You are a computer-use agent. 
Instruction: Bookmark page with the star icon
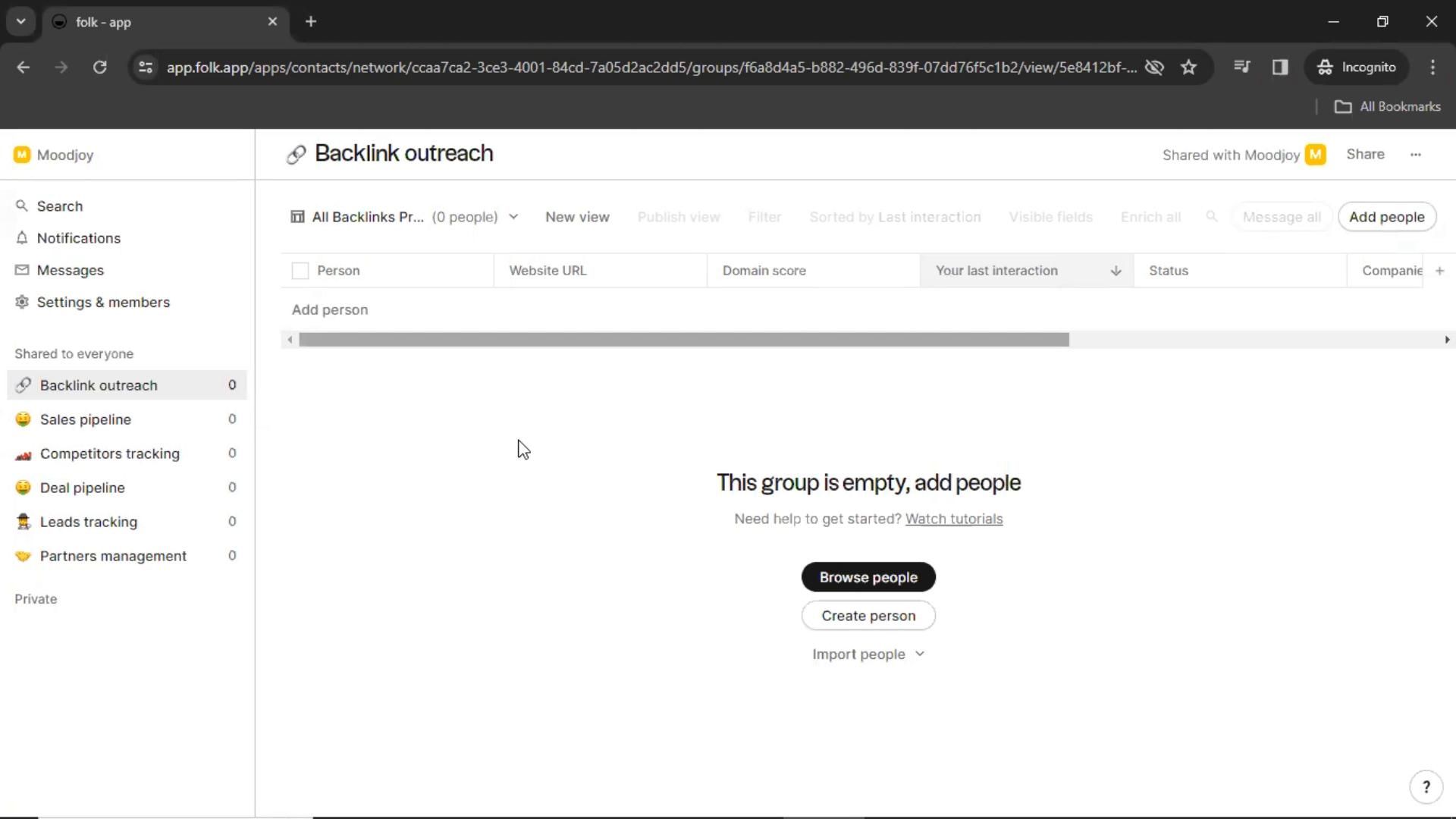point(1188,67)
